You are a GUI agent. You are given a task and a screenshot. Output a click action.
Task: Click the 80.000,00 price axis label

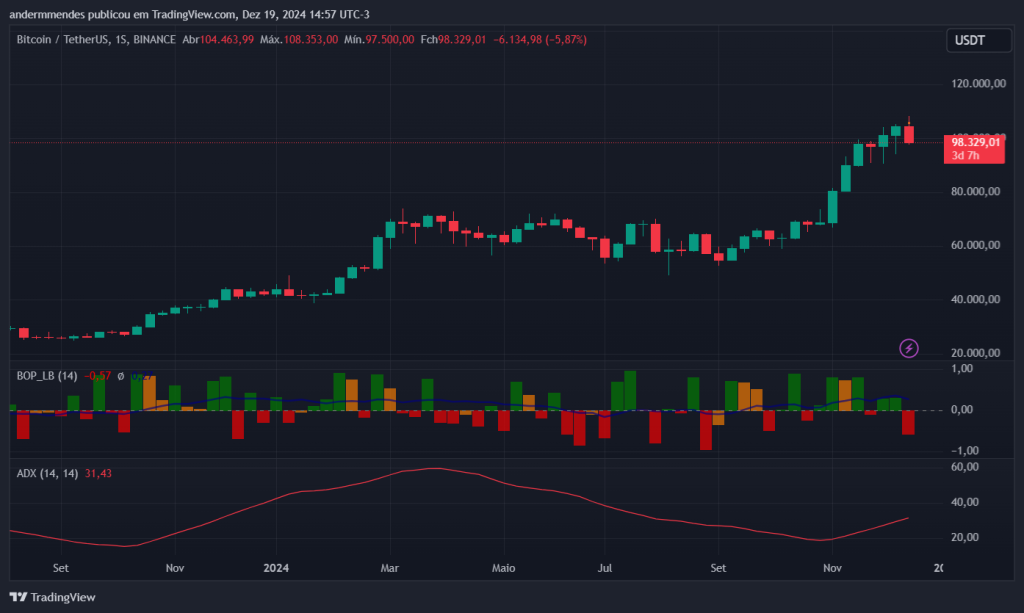pos(976,191)
